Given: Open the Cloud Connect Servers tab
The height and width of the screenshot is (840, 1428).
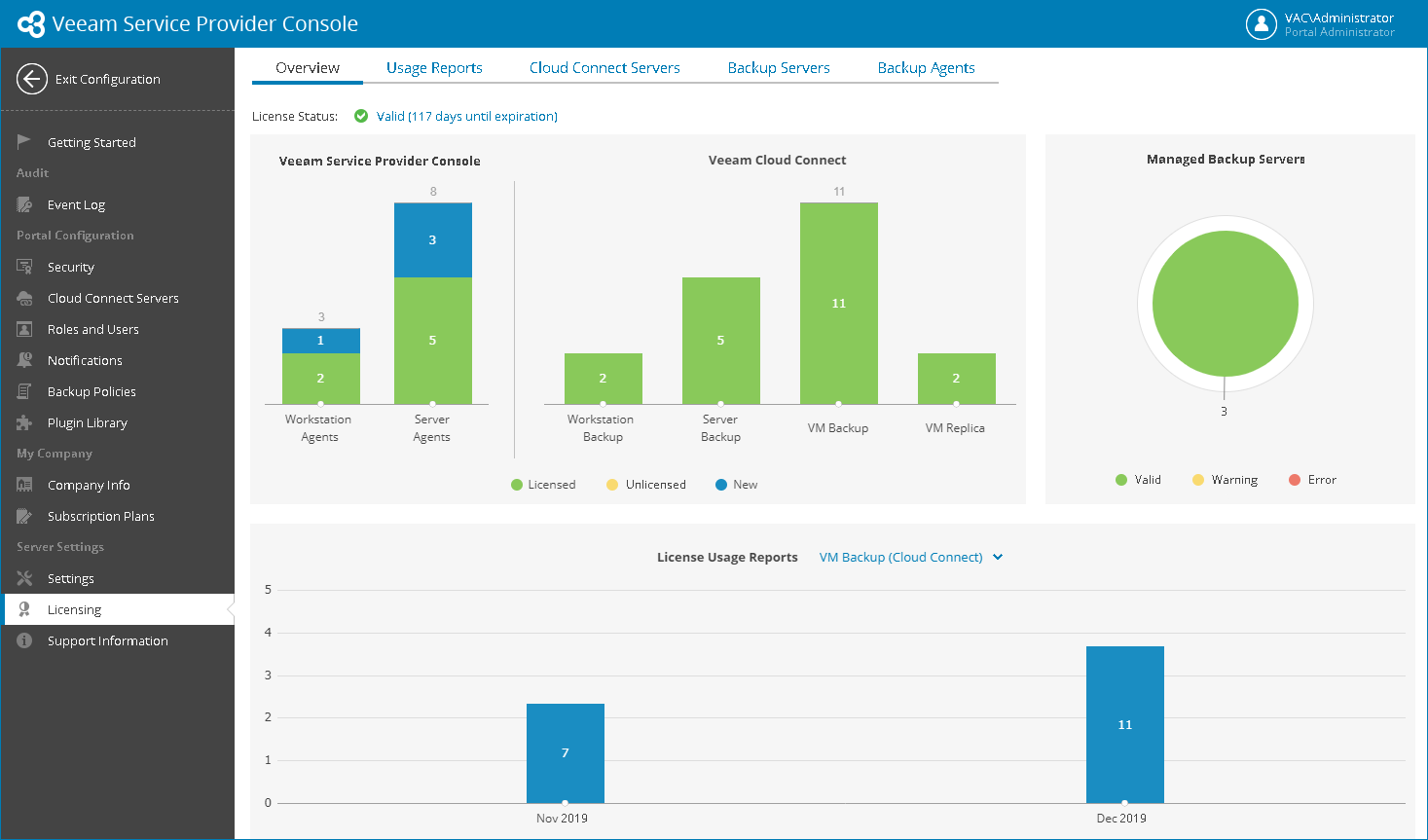Looking at the screenshot, I should (604, 68).
